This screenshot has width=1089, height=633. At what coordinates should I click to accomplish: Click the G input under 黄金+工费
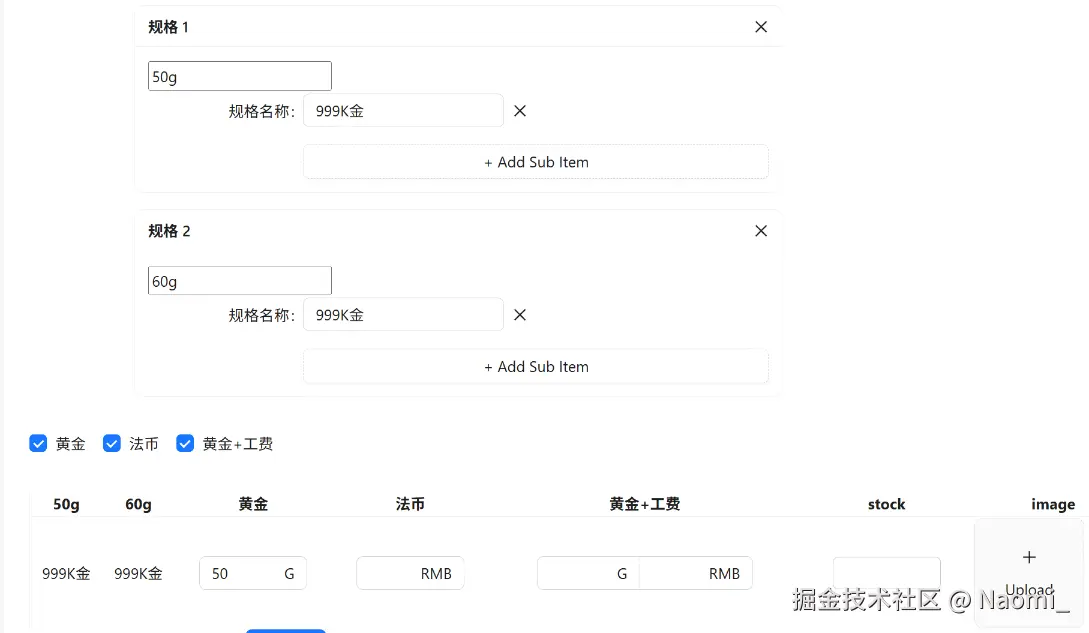tap(588, 573)
